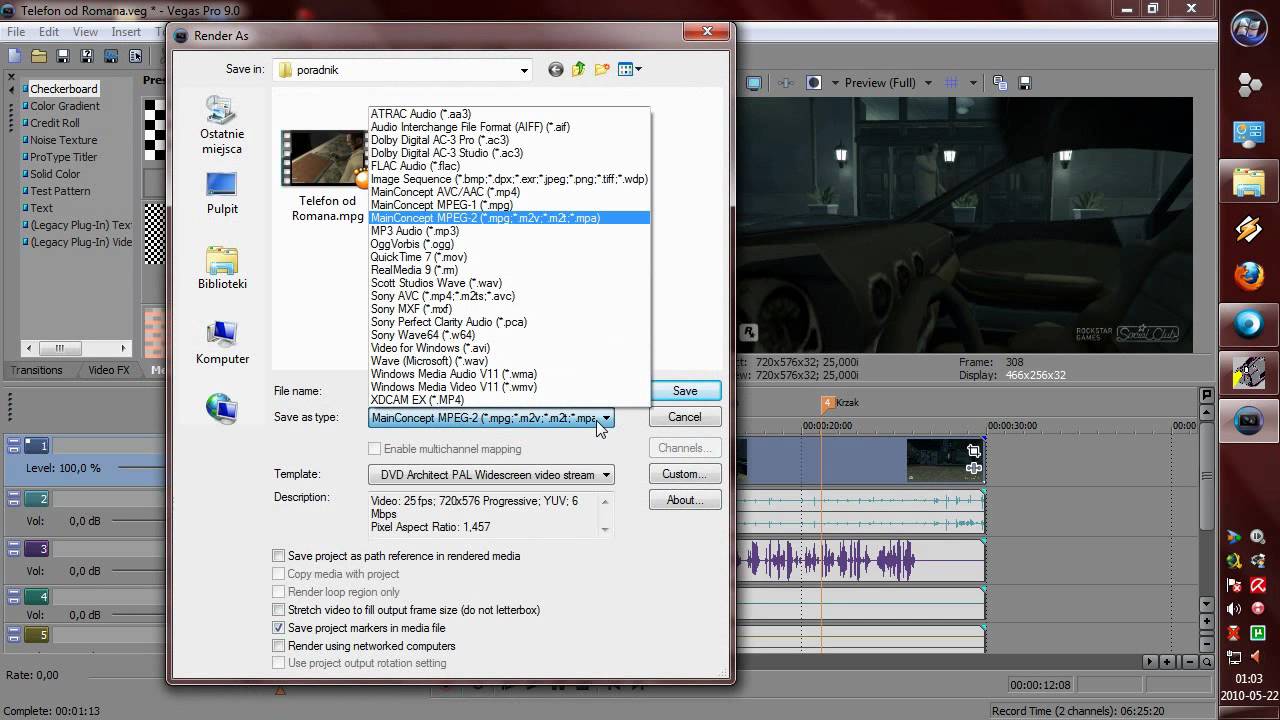Open Biblioteki in the places bar
The image size is (1280, 720).
coord(221,268)
